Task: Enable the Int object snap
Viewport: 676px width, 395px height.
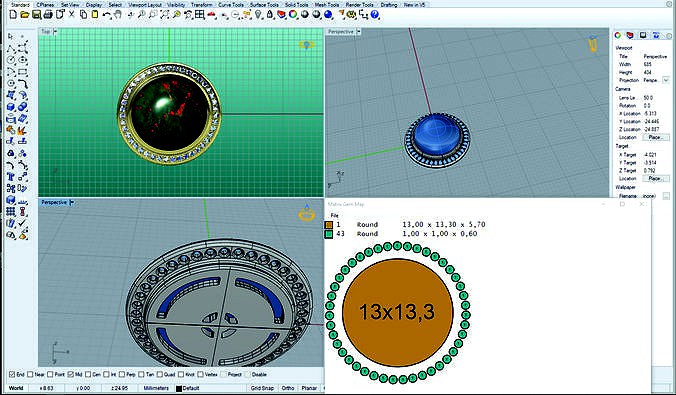Action: point(106,374)
